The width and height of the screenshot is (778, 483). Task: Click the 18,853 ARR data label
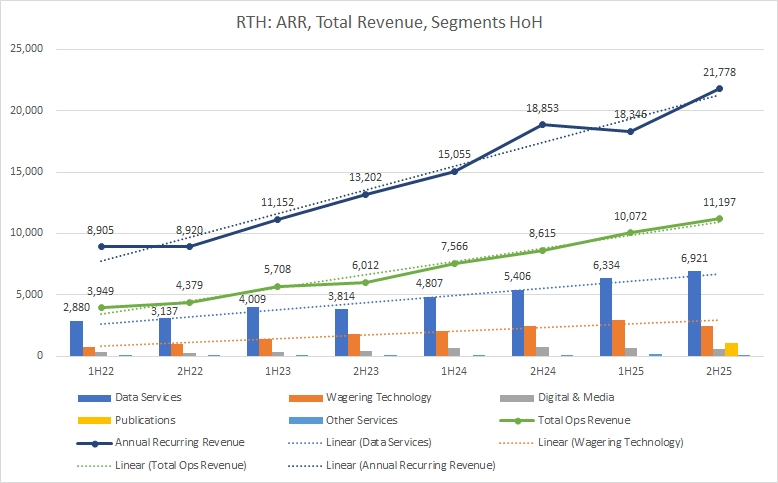541,107
